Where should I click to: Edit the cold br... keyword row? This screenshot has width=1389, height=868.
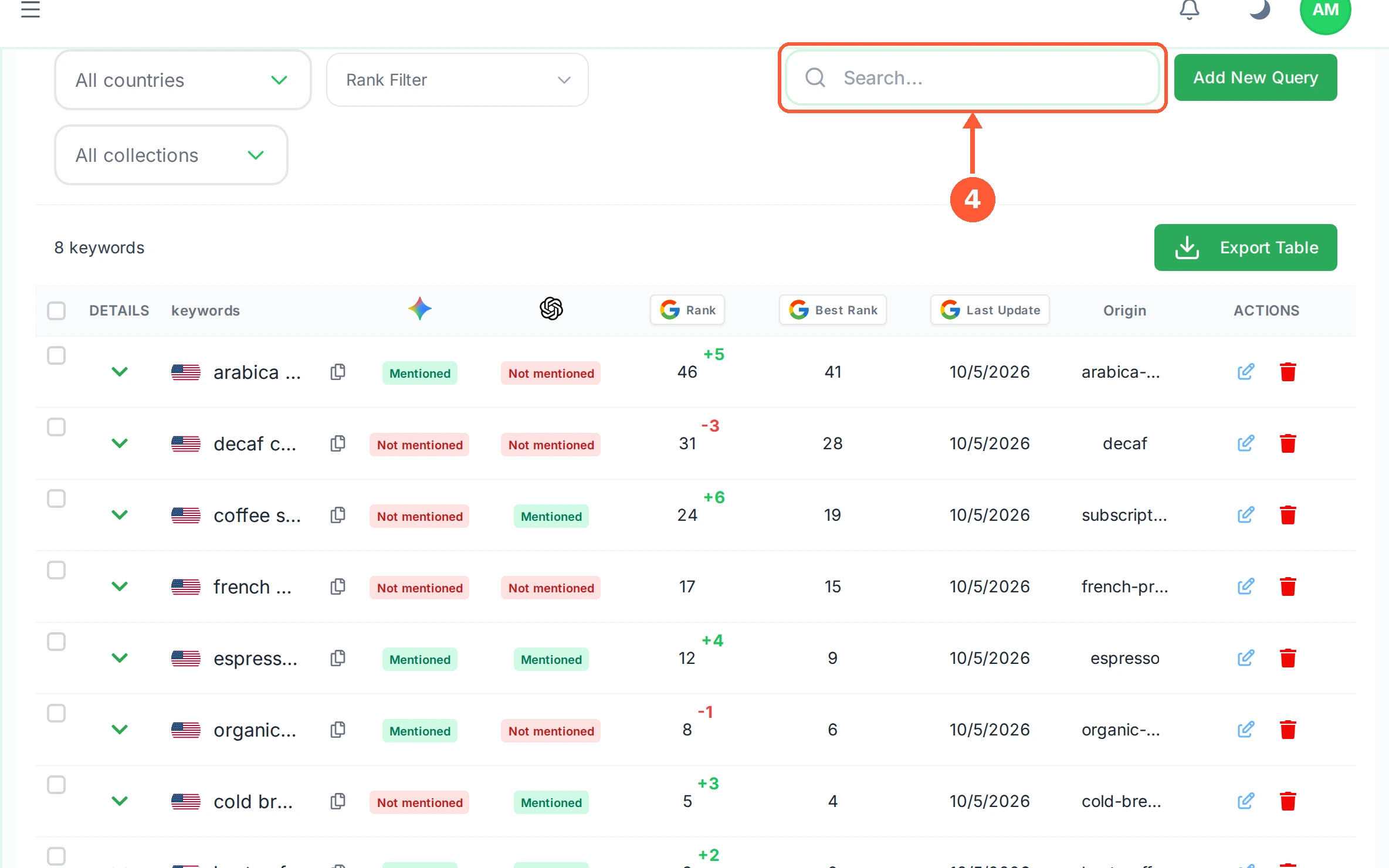point(1246,801)
